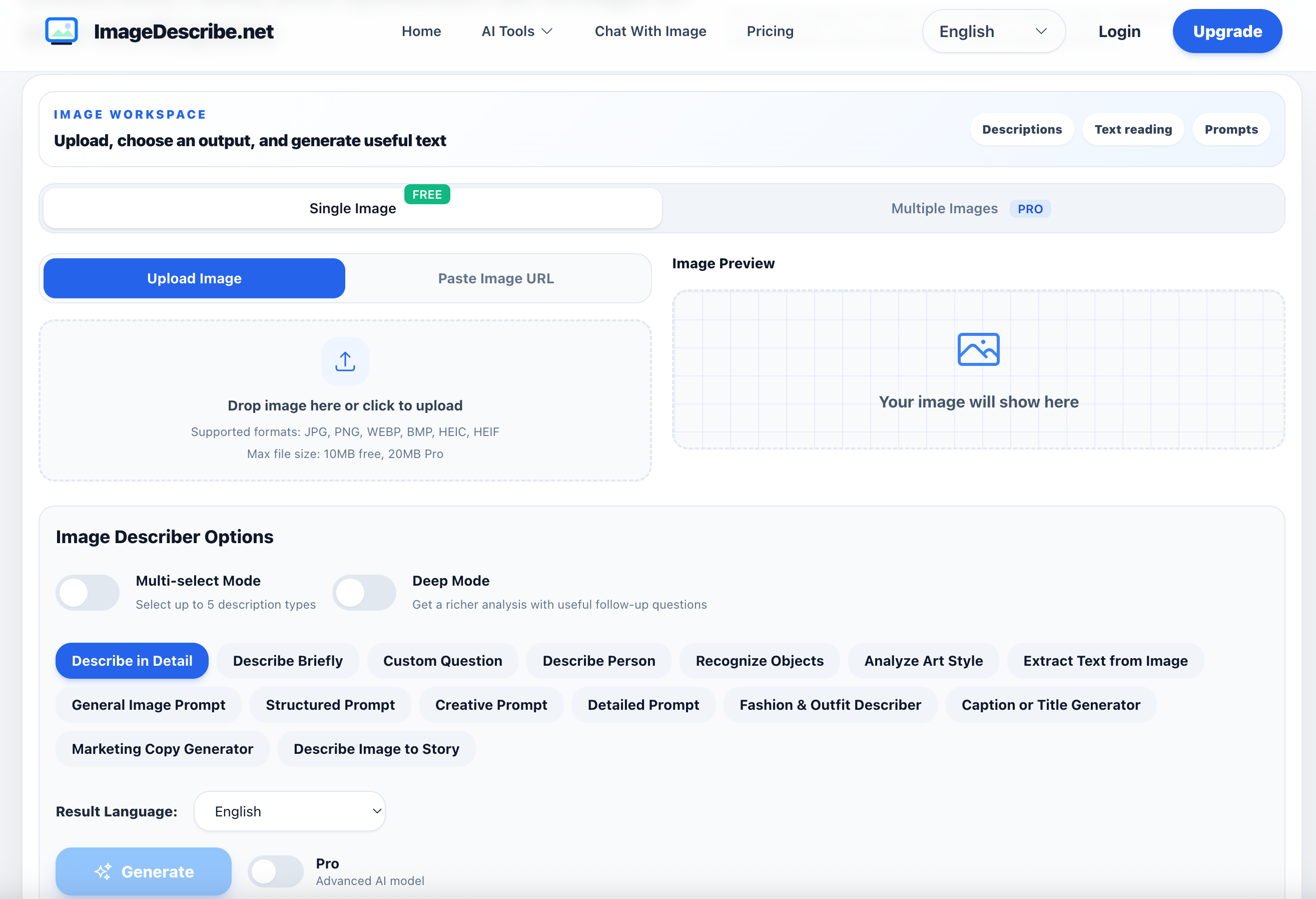Click the FREE badge on Single Image

click(x=427, y=194)
